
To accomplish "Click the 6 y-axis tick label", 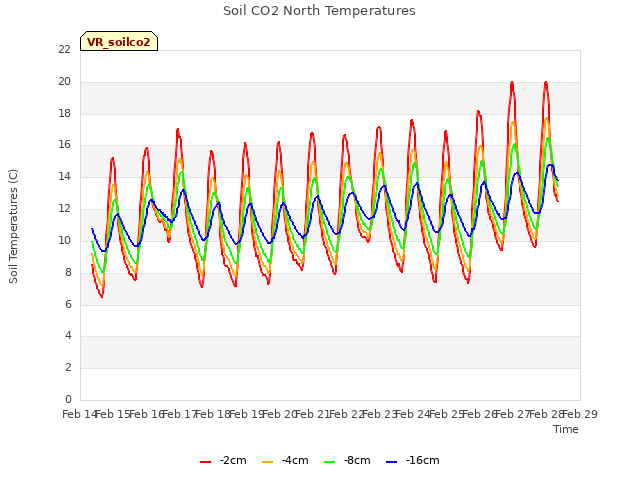I will tap(68, 304).
